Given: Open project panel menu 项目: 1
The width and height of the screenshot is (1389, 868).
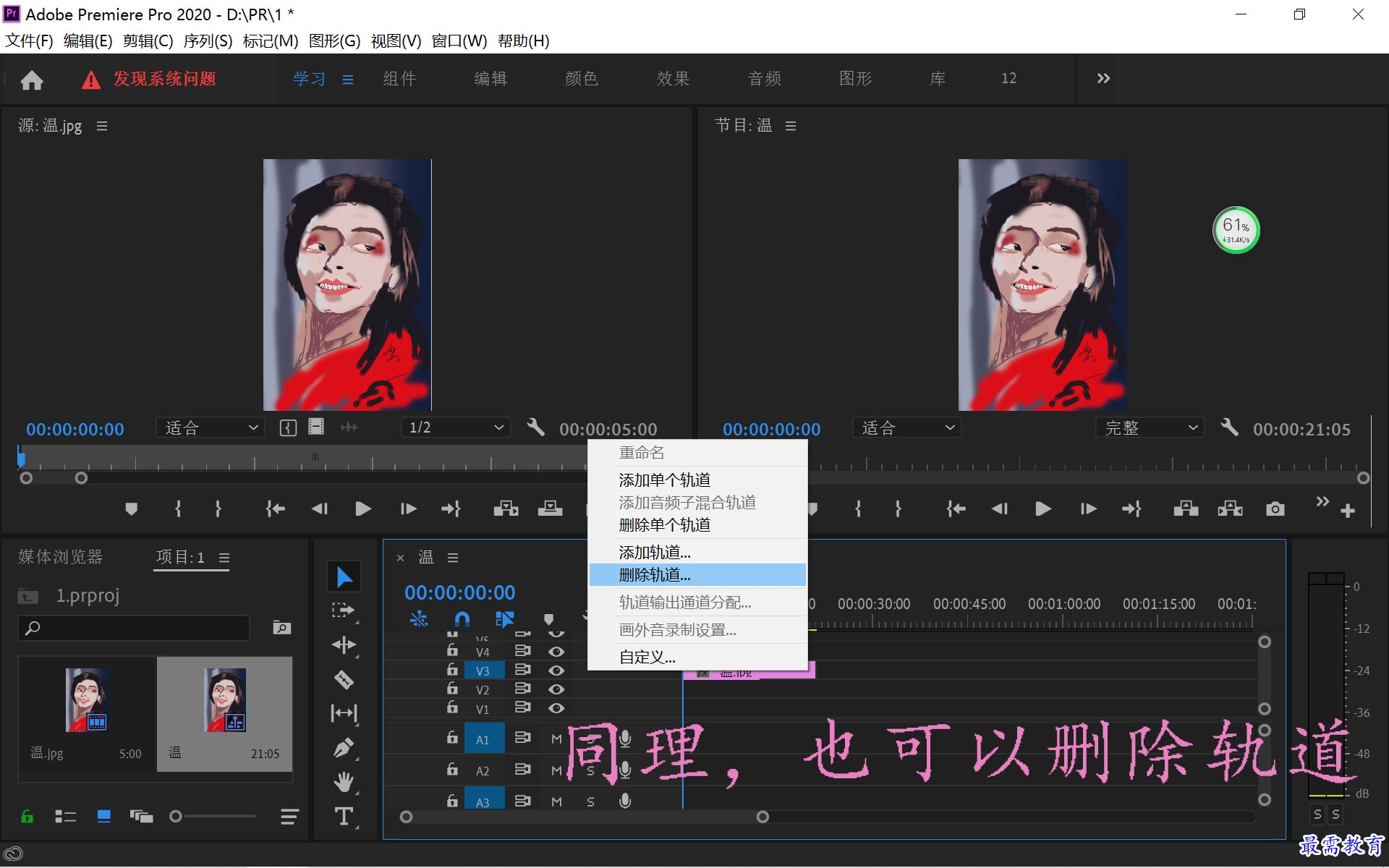Looking at the screenshot, I should (x=224, y=558).
